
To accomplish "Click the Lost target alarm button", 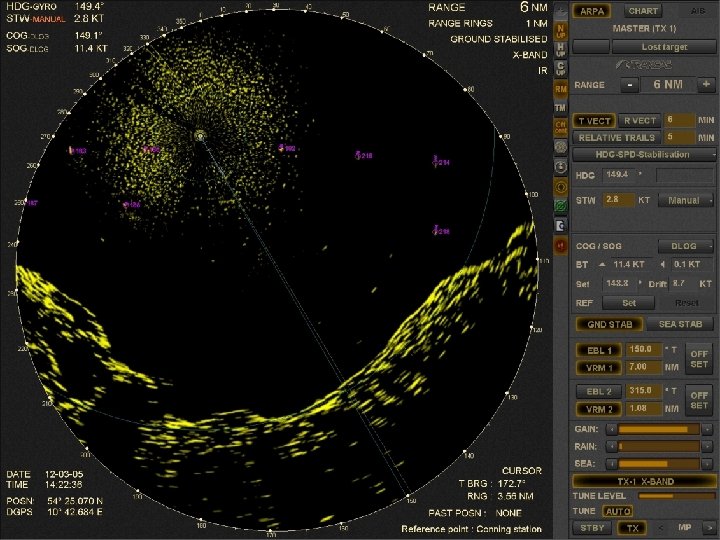I will click(x=664, y=47).
